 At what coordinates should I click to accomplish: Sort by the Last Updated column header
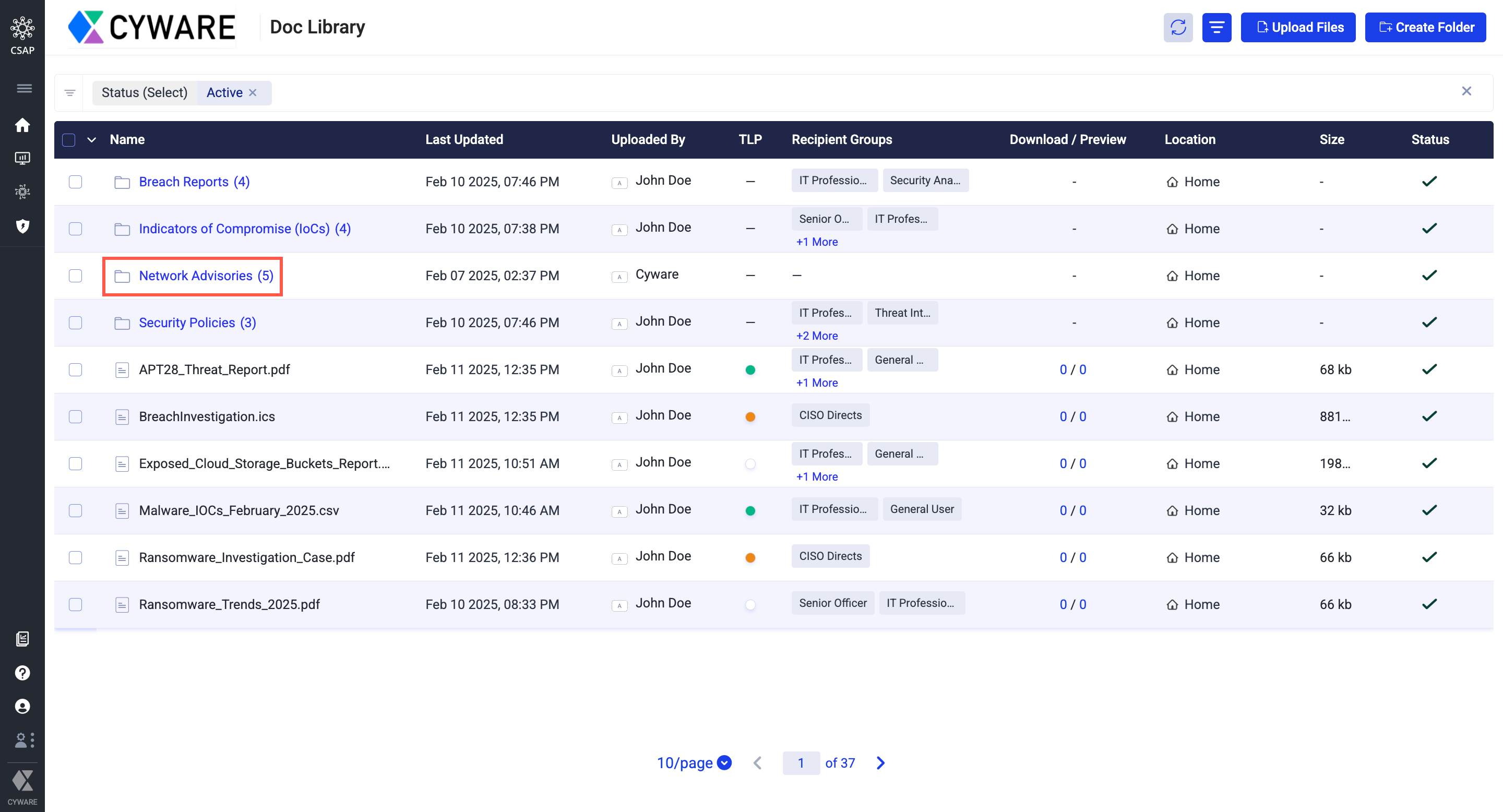[x=464, y=139]
